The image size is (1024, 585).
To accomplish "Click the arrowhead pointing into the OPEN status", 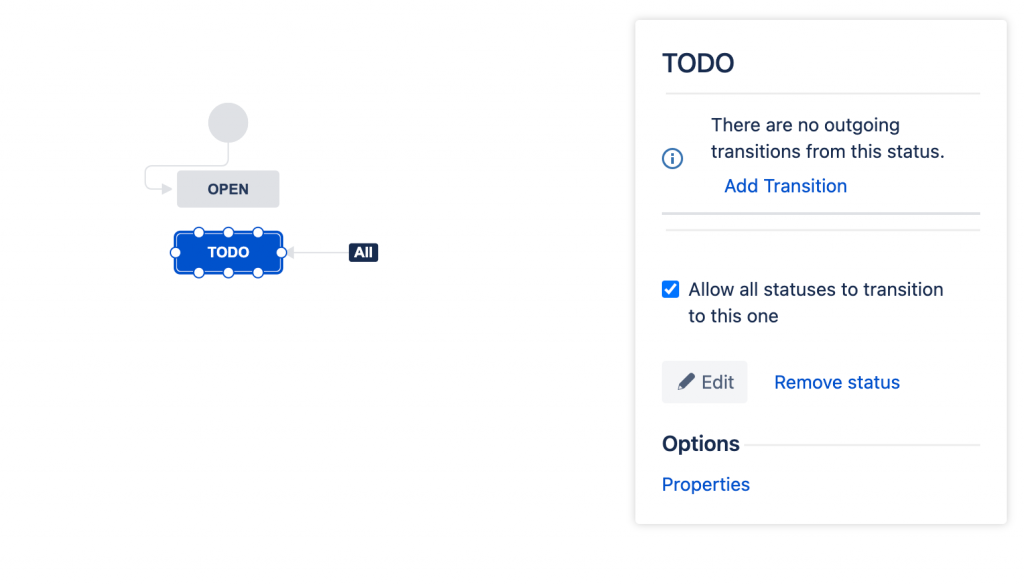I will 166,189.
